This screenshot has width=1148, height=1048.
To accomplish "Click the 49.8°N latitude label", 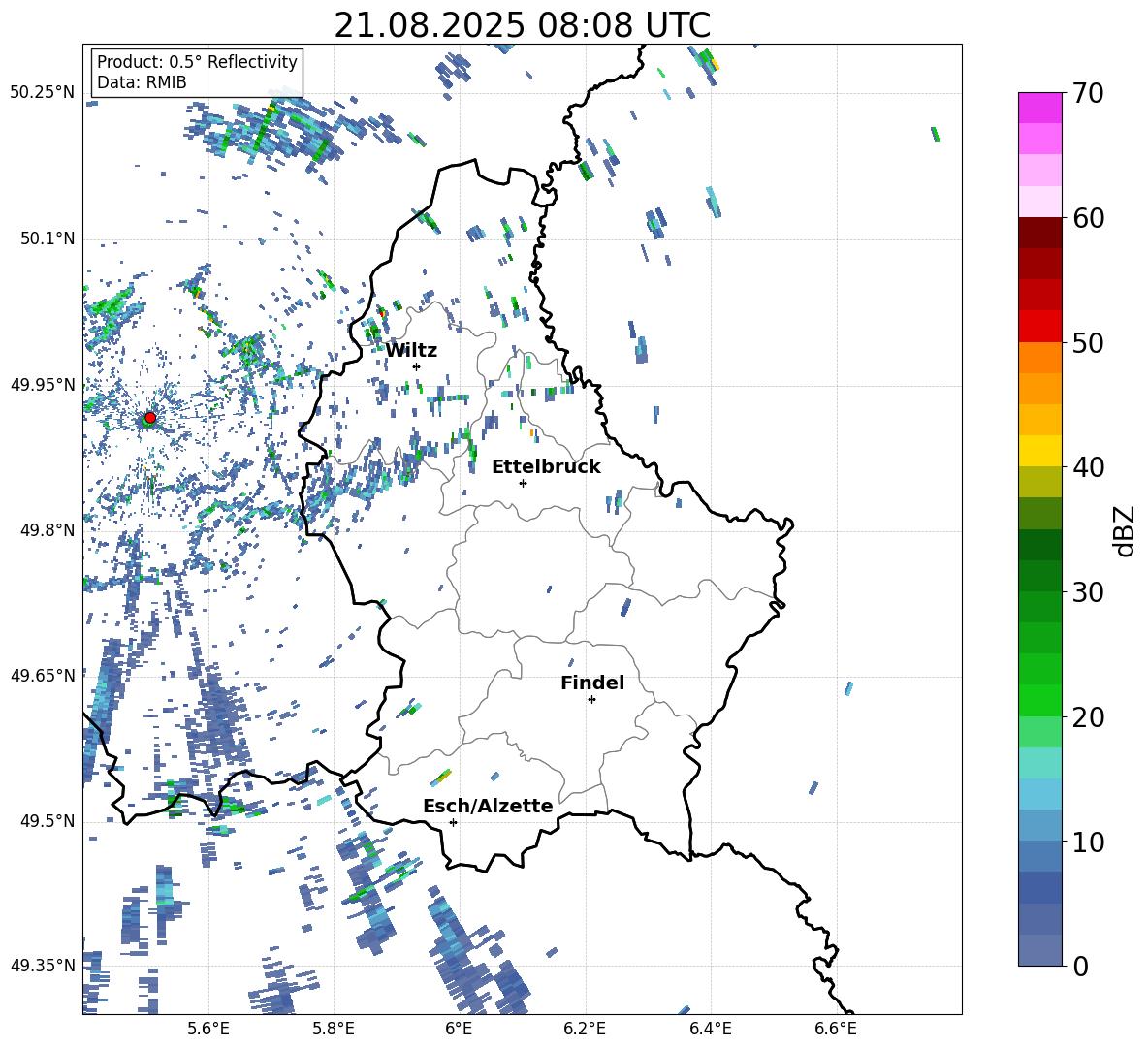I will [48, 530].
